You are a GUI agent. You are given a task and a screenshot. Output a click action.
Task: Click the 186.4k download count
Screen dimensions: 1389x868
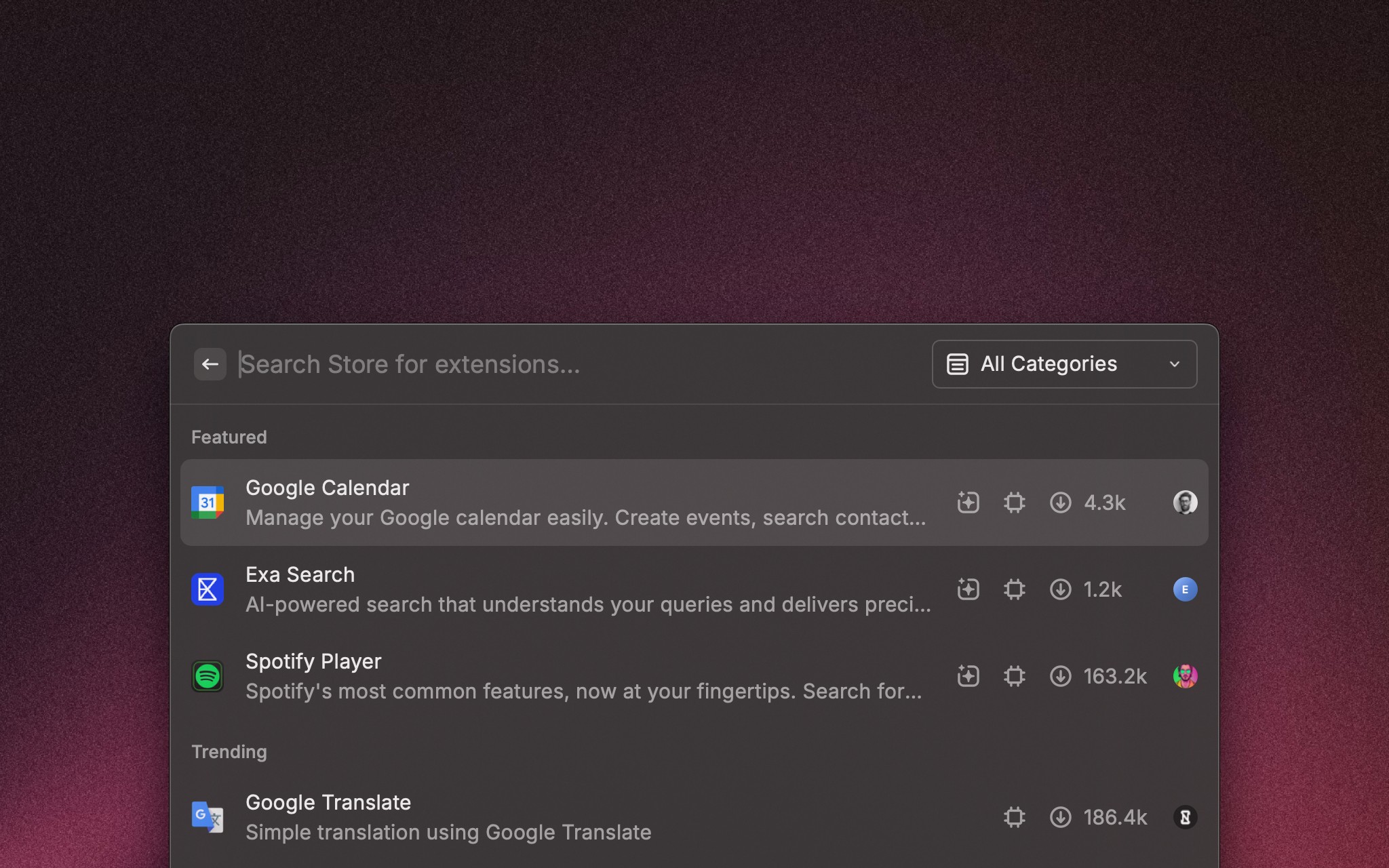pos(1115,817)
